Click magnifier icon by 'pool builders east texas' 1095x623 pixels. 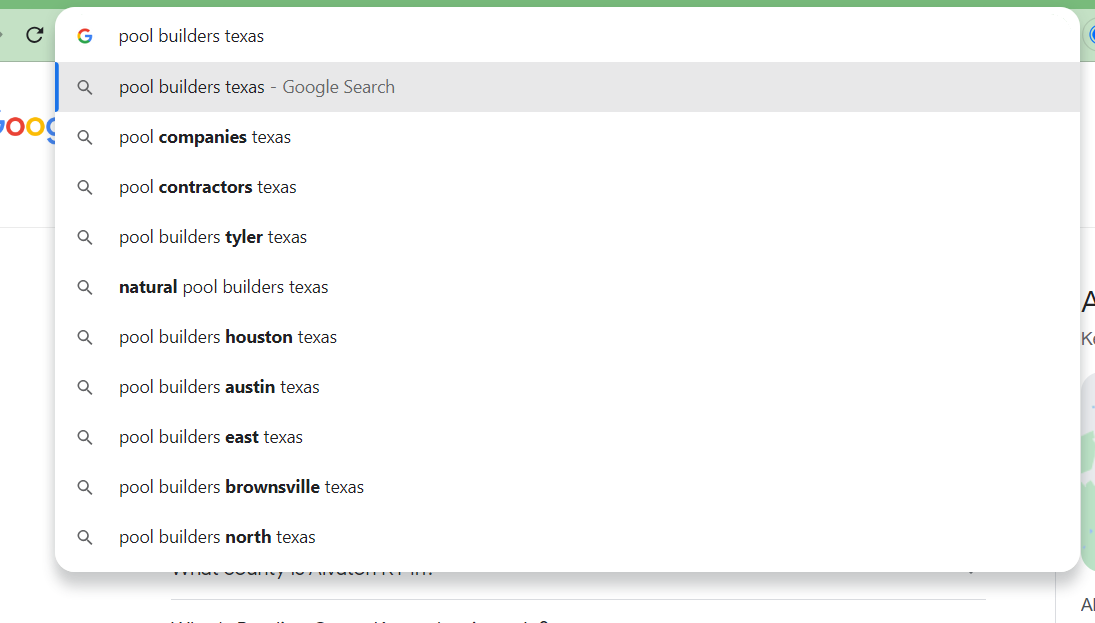coord(84,437)
